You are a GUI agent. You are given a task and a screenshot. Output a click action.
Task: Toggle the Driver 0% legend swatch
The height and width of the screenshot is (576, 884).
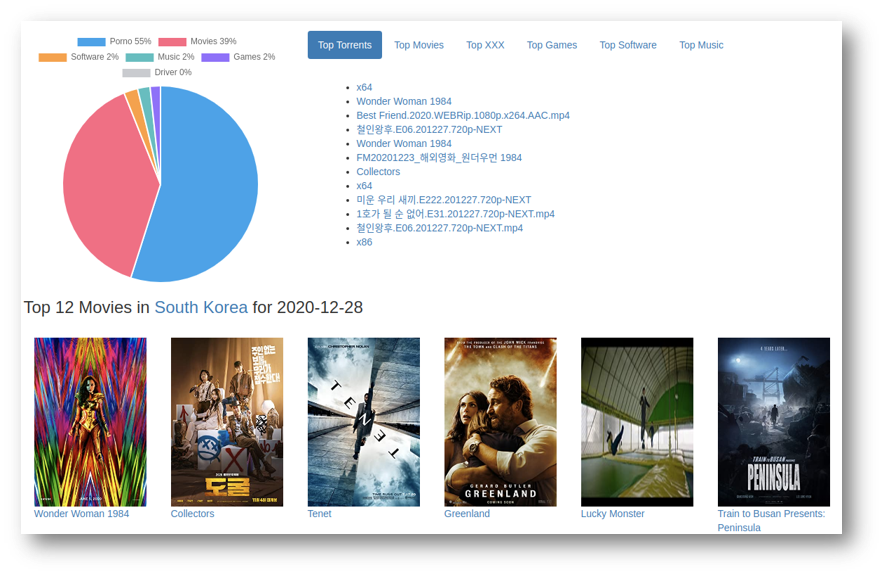pos(136,73)
